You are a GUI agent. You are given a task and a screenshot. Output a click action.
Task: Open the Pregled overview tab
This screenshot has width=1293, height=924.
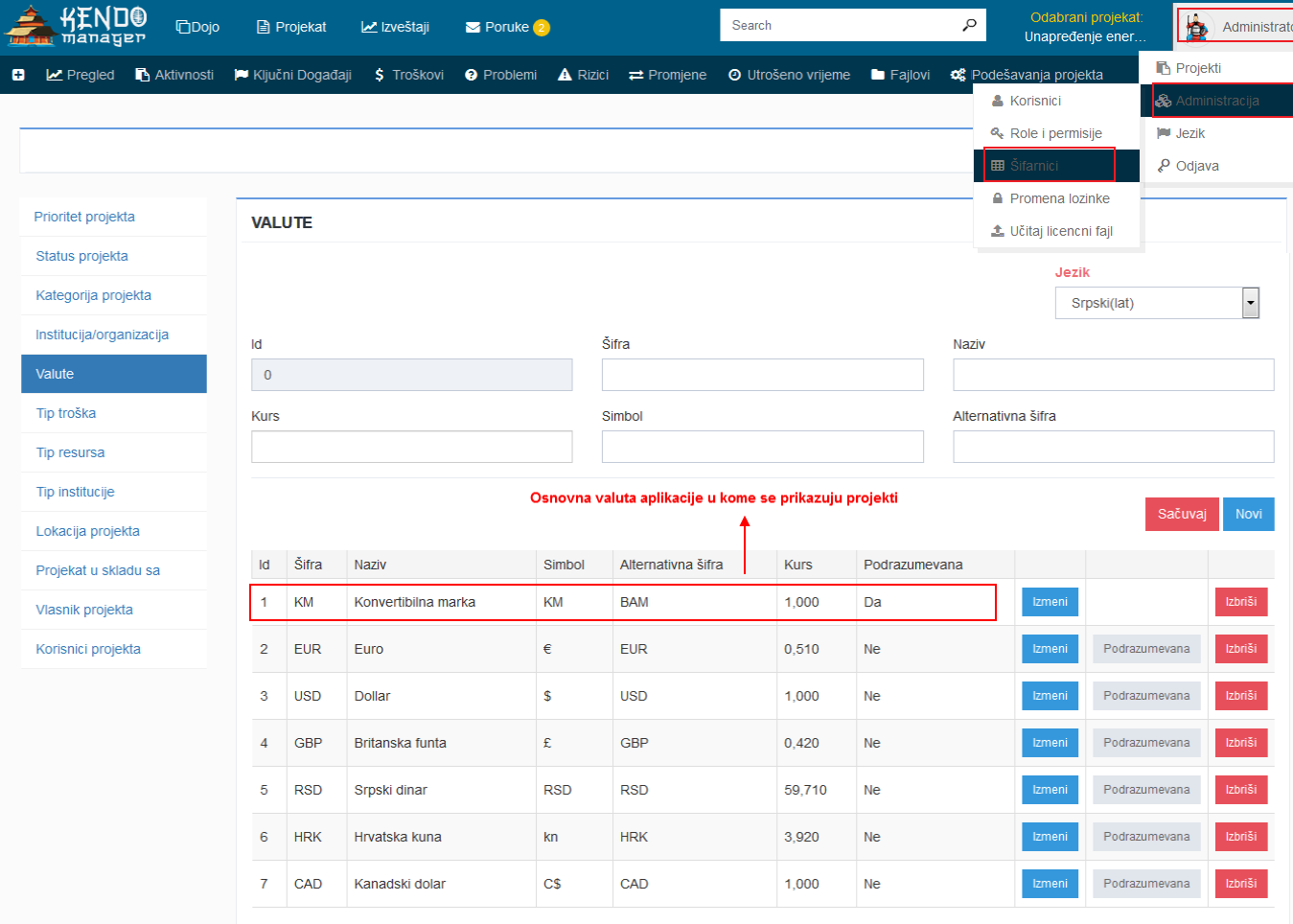coord(81,75)
